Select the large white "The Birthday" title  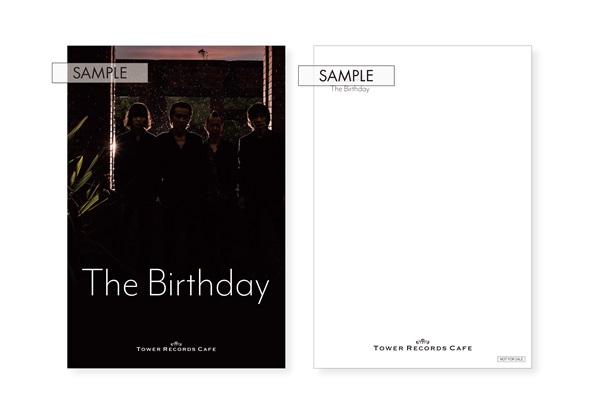[176, 283]
